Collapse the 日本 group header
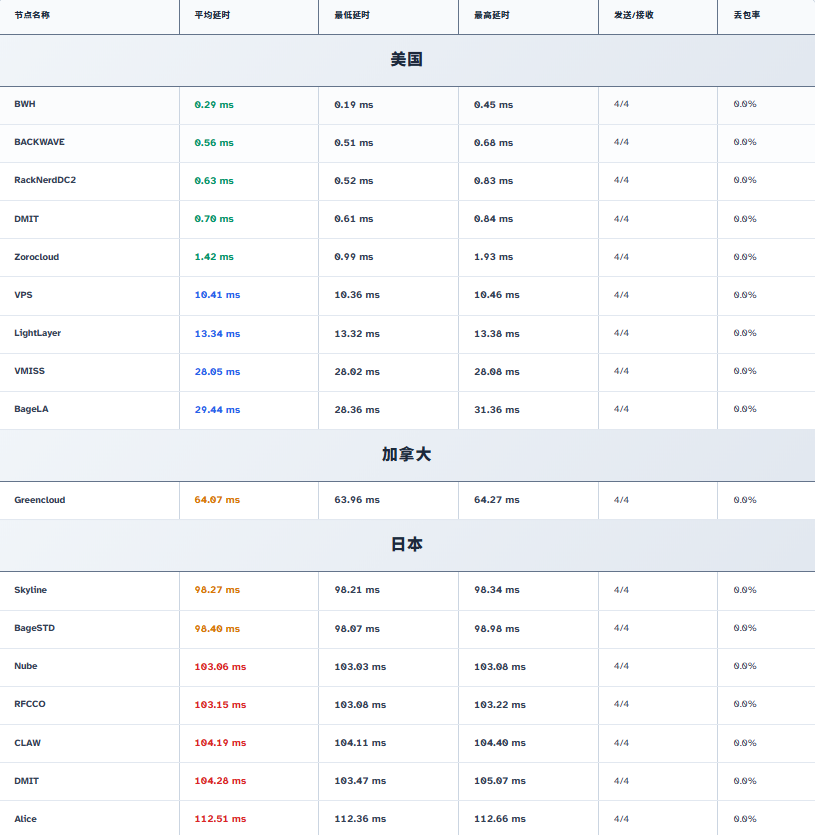 point(407,545)
